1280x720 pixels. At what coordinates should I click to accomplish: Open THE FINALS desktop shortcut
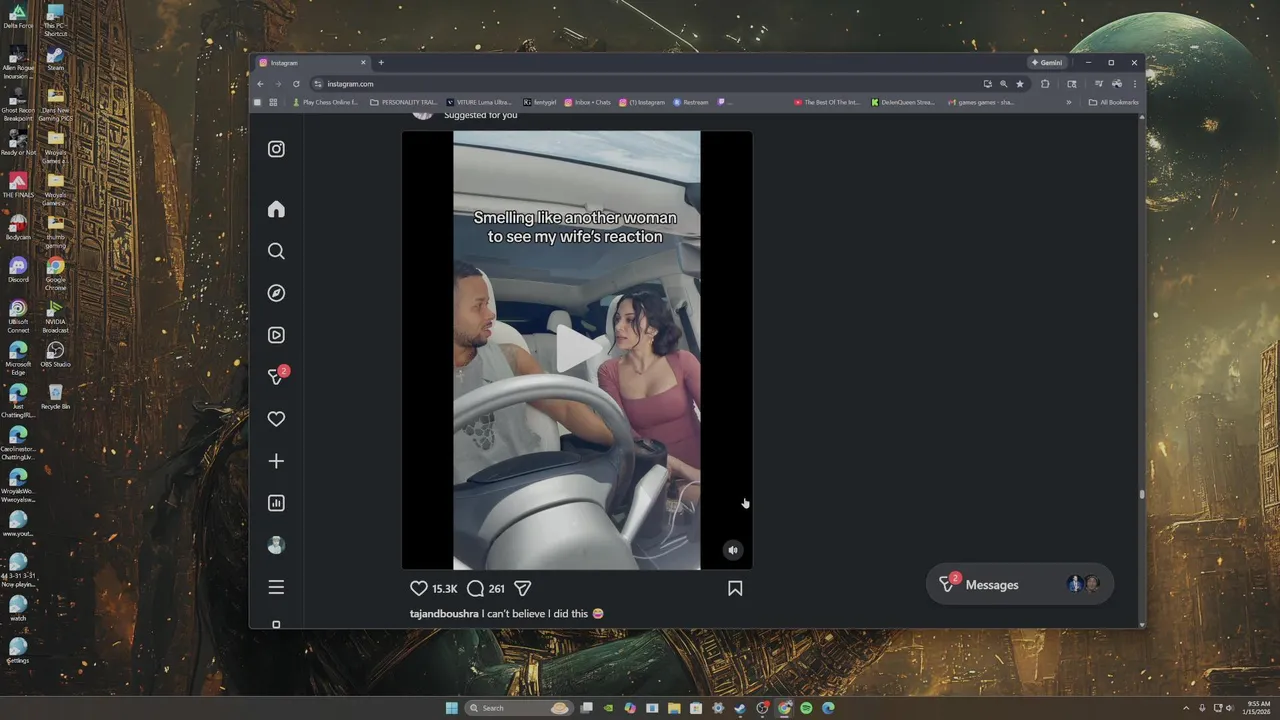(18, 185)
